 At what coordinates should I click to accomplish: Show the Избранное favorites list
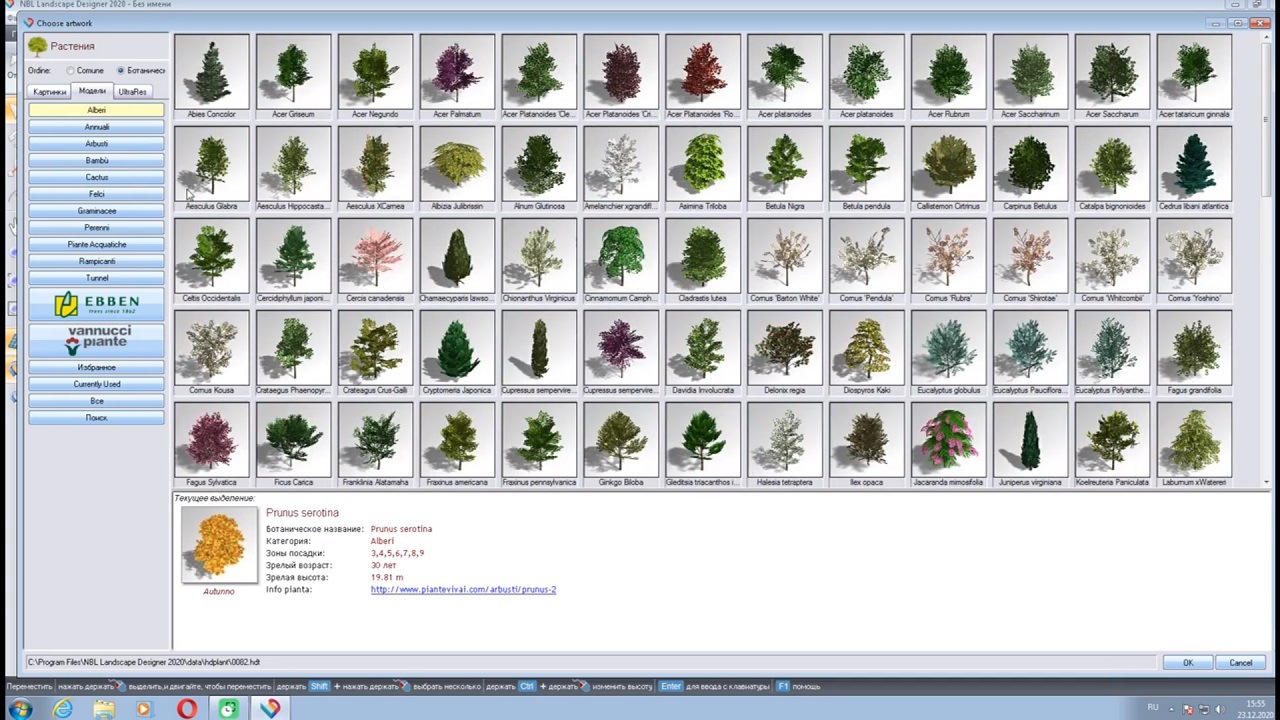click(96, 367)
